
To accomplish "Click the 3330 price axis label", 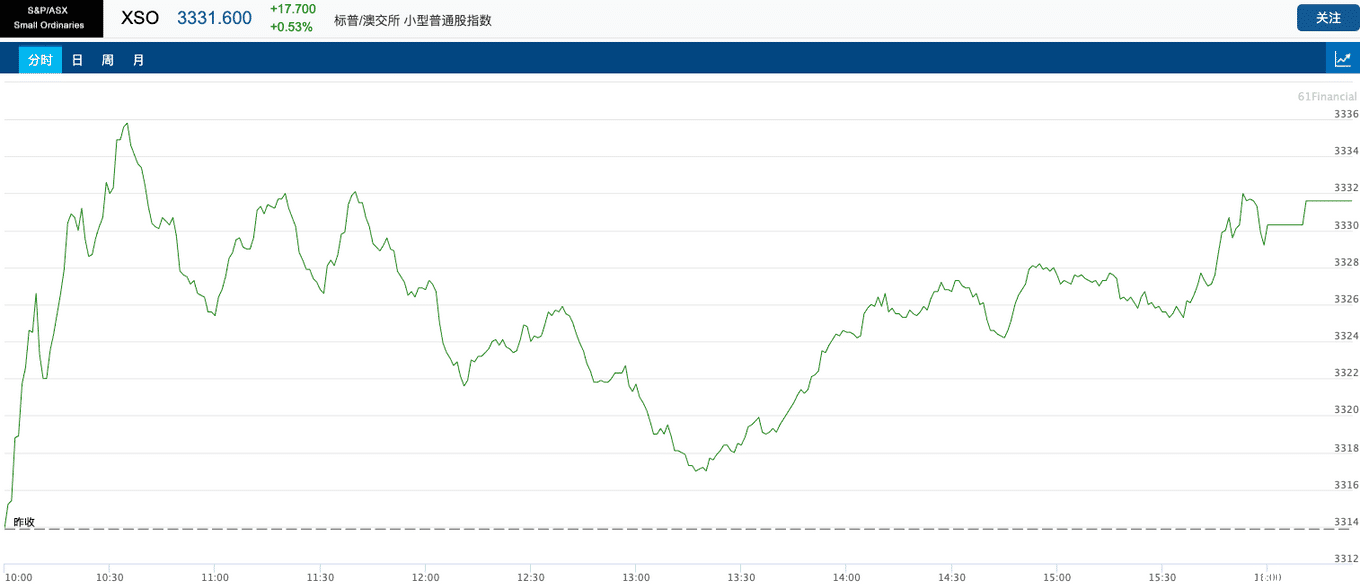I will [x=1346, y=225].
